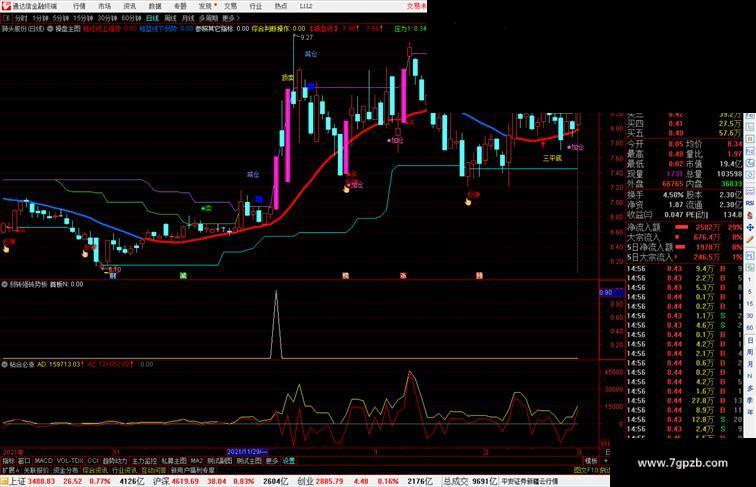Open the 互动问答 tab
This screenshot has width=756, height=487.
[154, 470]
